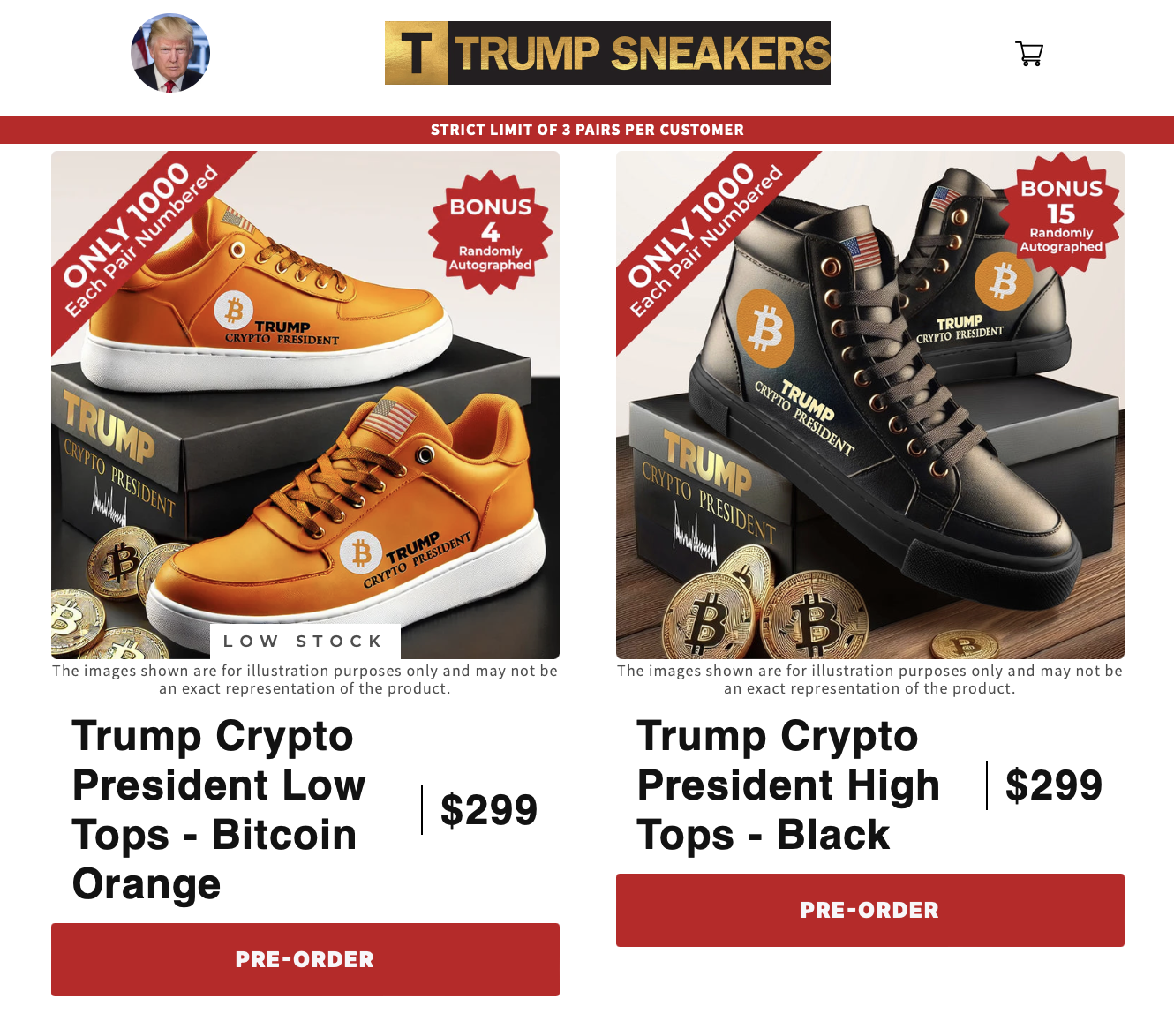The width and height of the screenshot is (1174, 1036).
Task: Click the Low Stock label
Action: click(305, 642)
